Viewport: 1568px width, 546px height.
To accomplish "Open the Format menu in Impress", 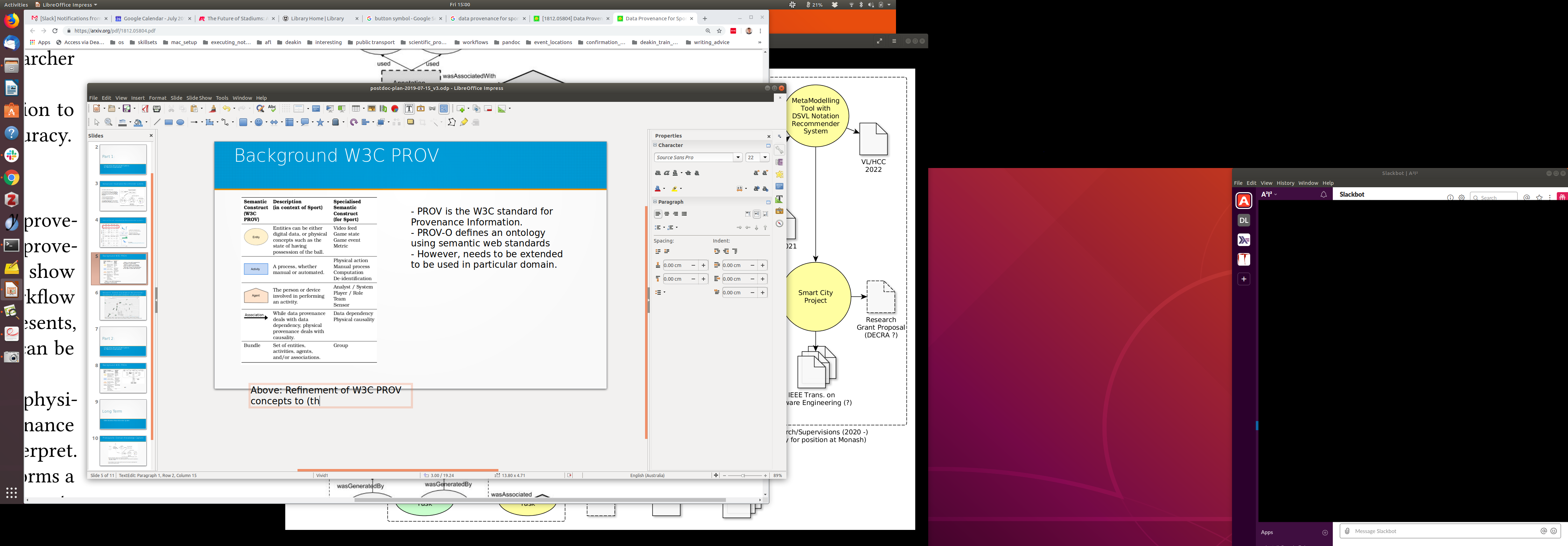I will pyautogui.click(x=157, y=98).
